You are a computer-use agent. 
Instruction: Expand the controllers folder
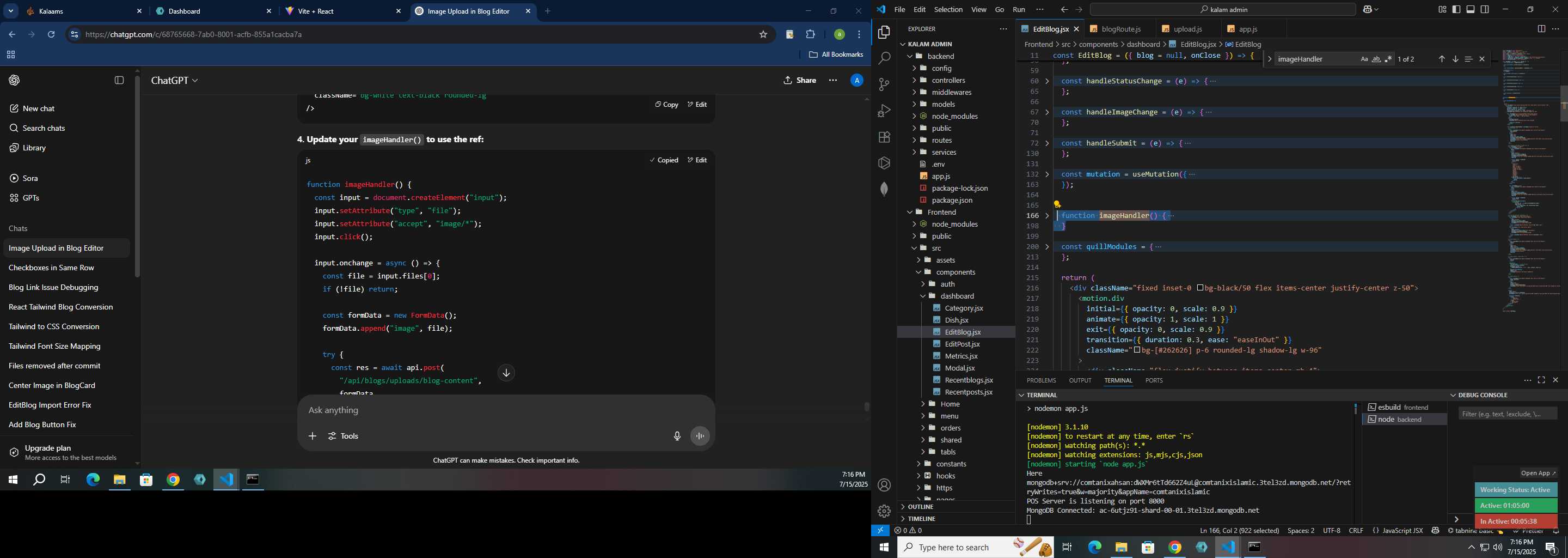[914, 81]
